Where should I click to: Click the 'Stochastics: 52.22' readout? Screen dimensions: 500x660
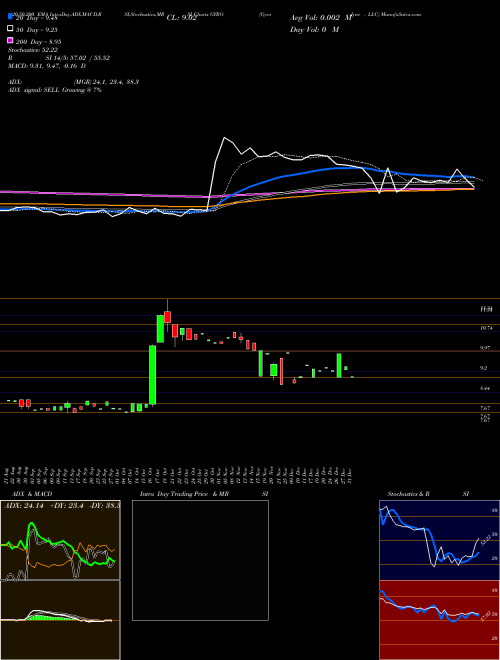click(32, 50)
